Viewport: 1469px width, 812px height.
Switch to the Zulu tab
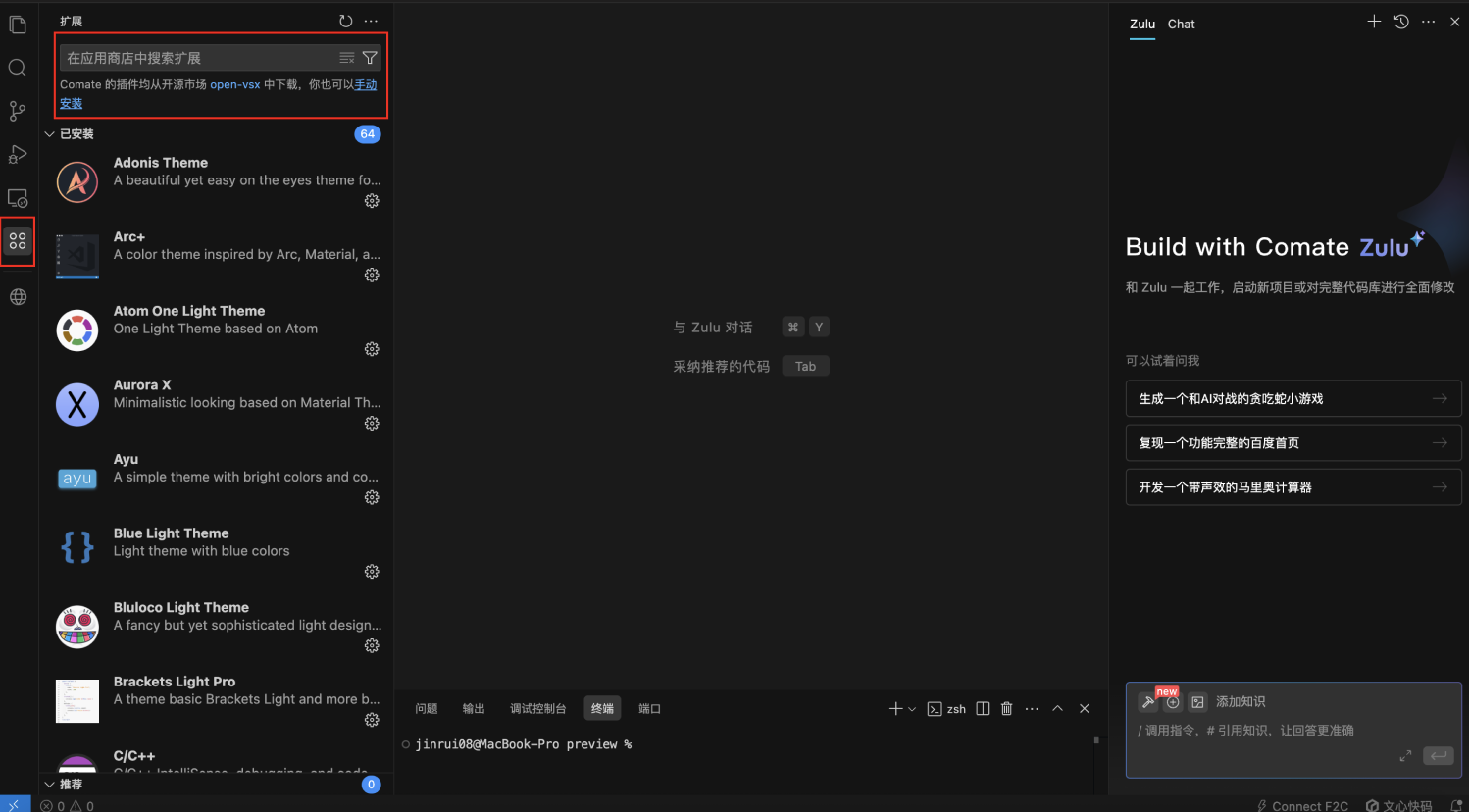tap(1142, 25)
